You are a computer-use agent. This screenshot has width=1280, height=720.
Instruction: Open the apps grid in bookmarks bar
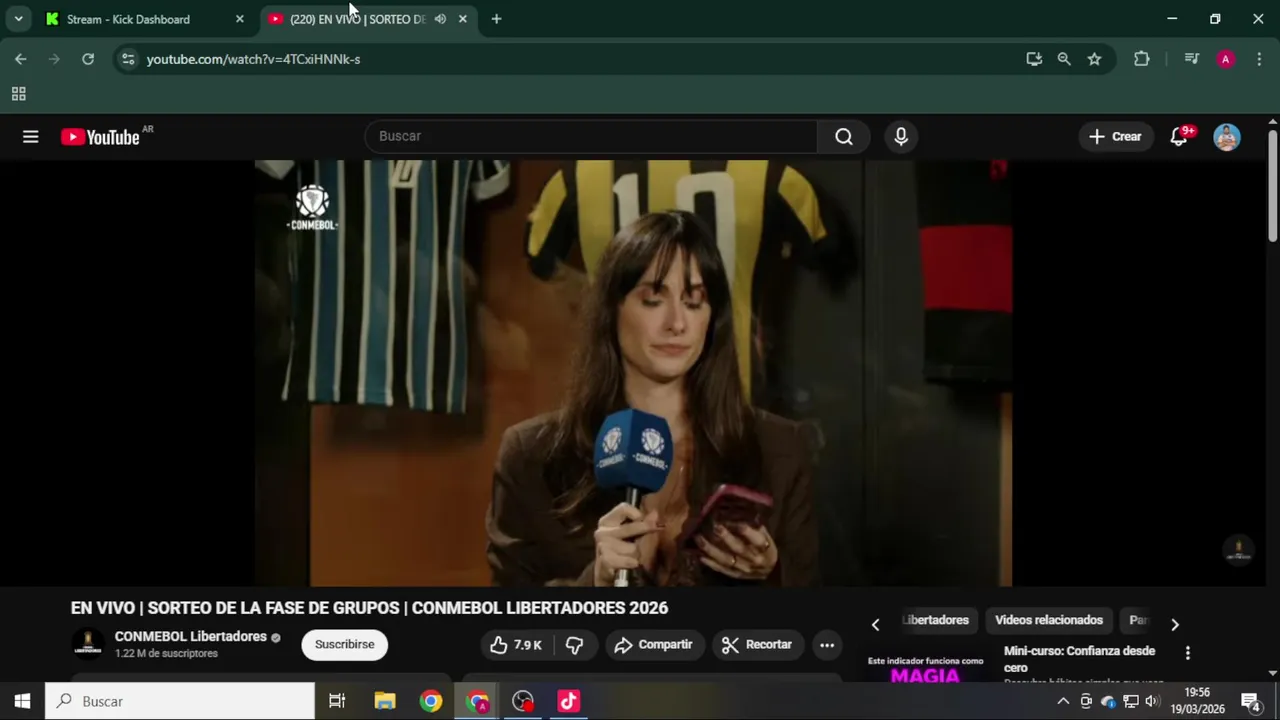(x=18, y=94)
